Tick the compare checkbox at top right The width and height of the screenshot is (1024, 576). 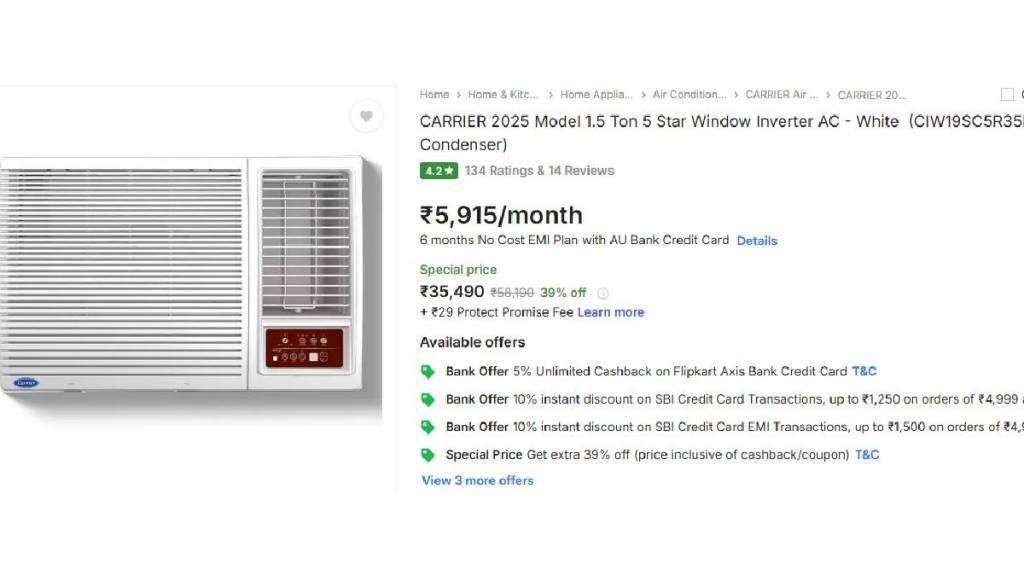click(1007, 95)
